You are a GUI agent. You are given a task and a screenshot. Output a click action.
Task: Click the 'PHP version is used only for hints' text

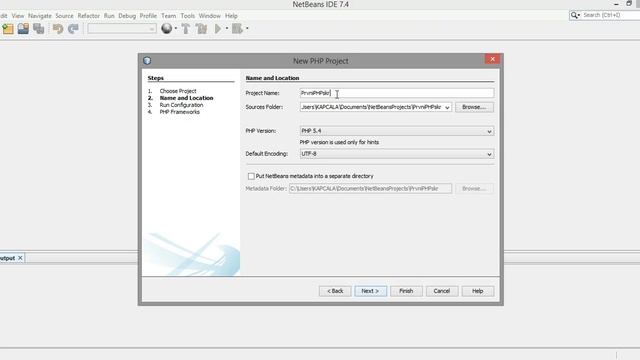coord(339,142)
